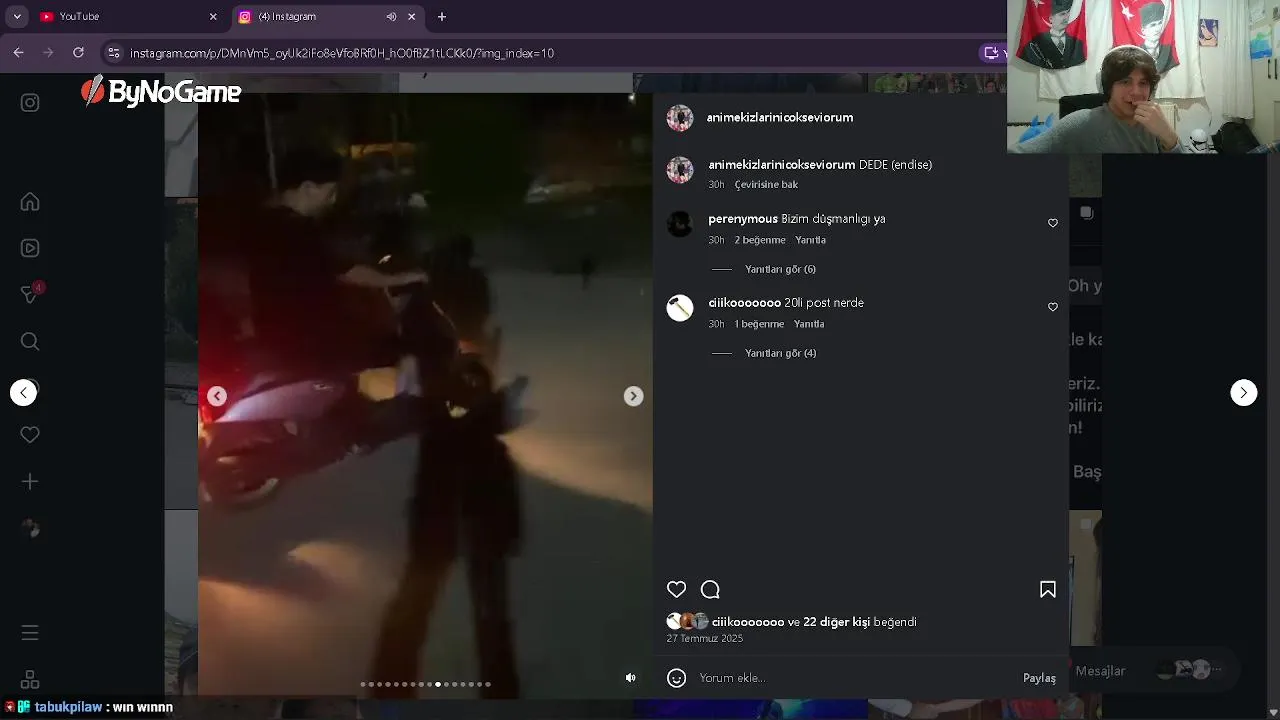Like ciiikooooooo's comment

click(x=1053, y=307)
